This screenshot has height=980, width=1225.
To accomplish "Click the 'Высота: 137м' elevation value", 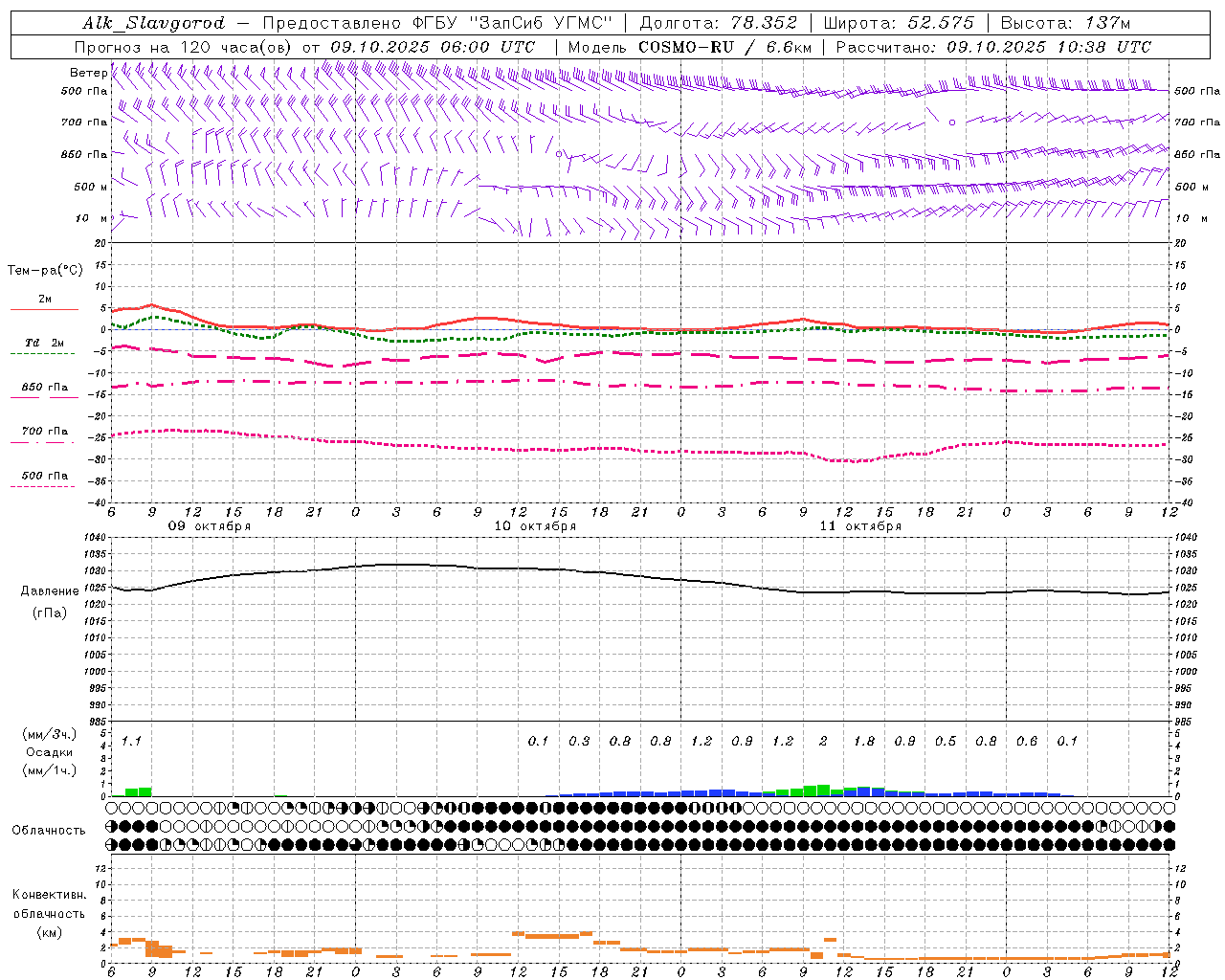I will click(x=1066, y=23).
